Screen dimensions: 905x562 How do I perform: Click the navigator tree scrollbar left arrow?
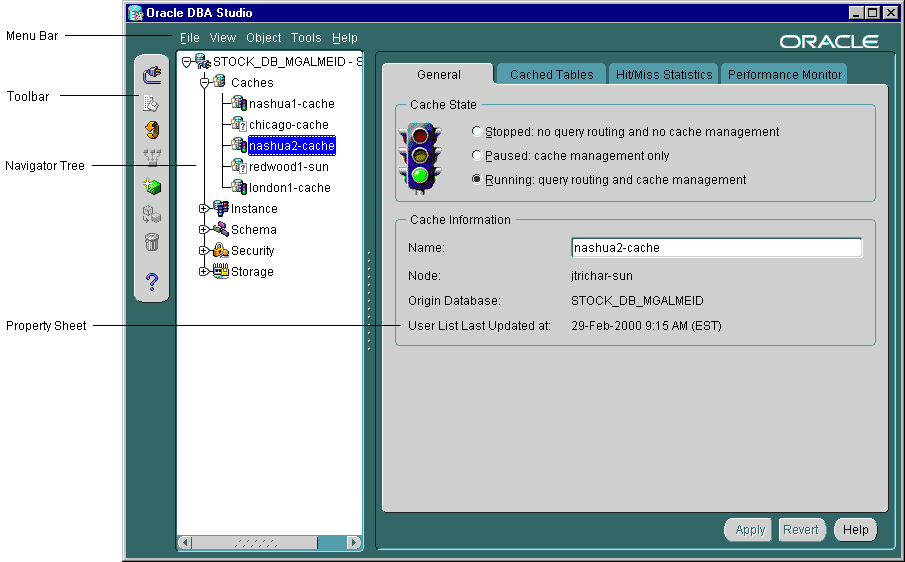pos(185,542)
